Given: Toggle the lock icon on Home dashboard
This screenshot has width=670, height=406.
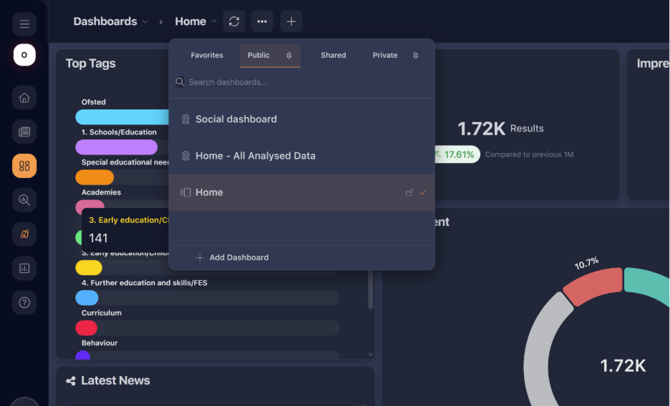Looking at the screenshot, I should pyautogui.click(x=409, y=193).
